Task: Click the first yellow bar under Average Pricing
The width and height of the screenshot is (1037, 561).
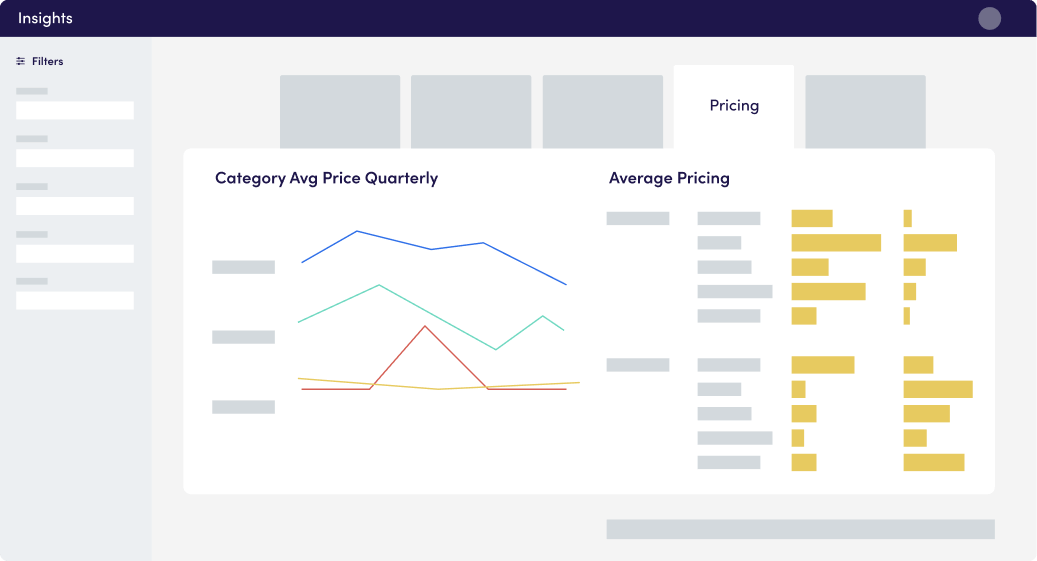Action: [811, 218]
